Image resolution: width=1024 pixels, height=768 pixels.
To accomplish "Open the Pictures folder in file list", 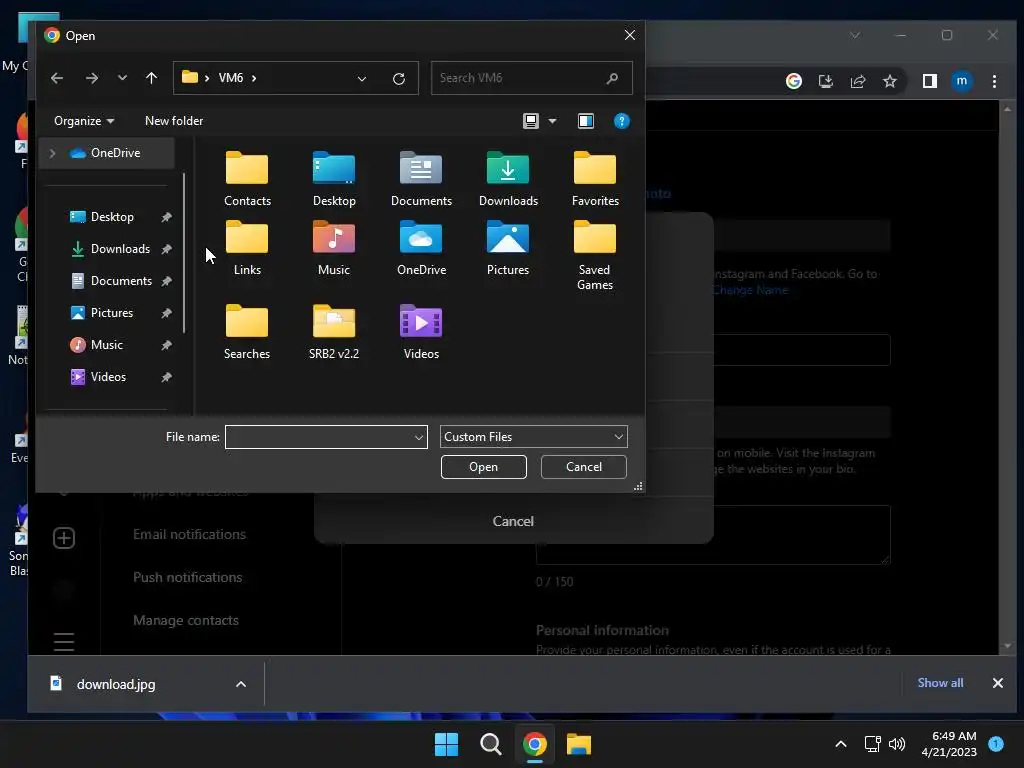I will pyautogui.click(x=508, y=248).
